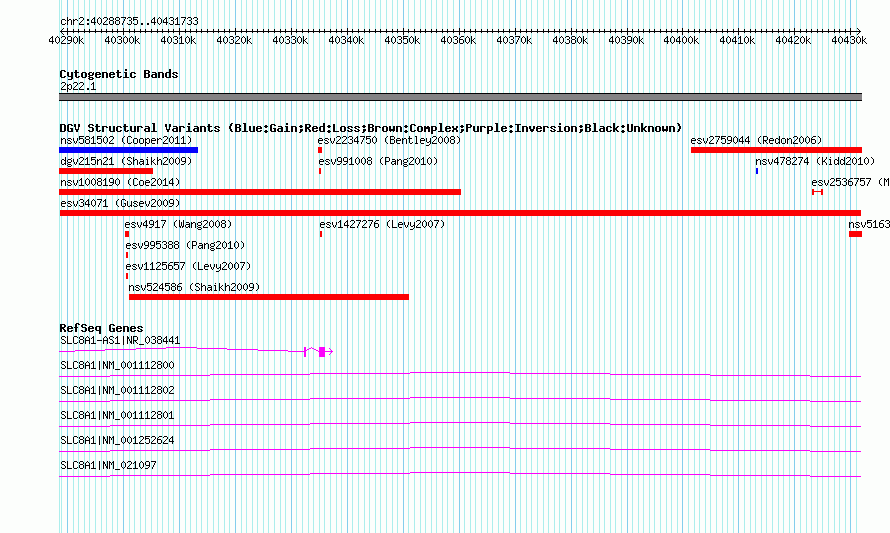This screenshot has width=890, height=533.
Task: Click the RefSeq Genes track title
Action: pos(101,328)
